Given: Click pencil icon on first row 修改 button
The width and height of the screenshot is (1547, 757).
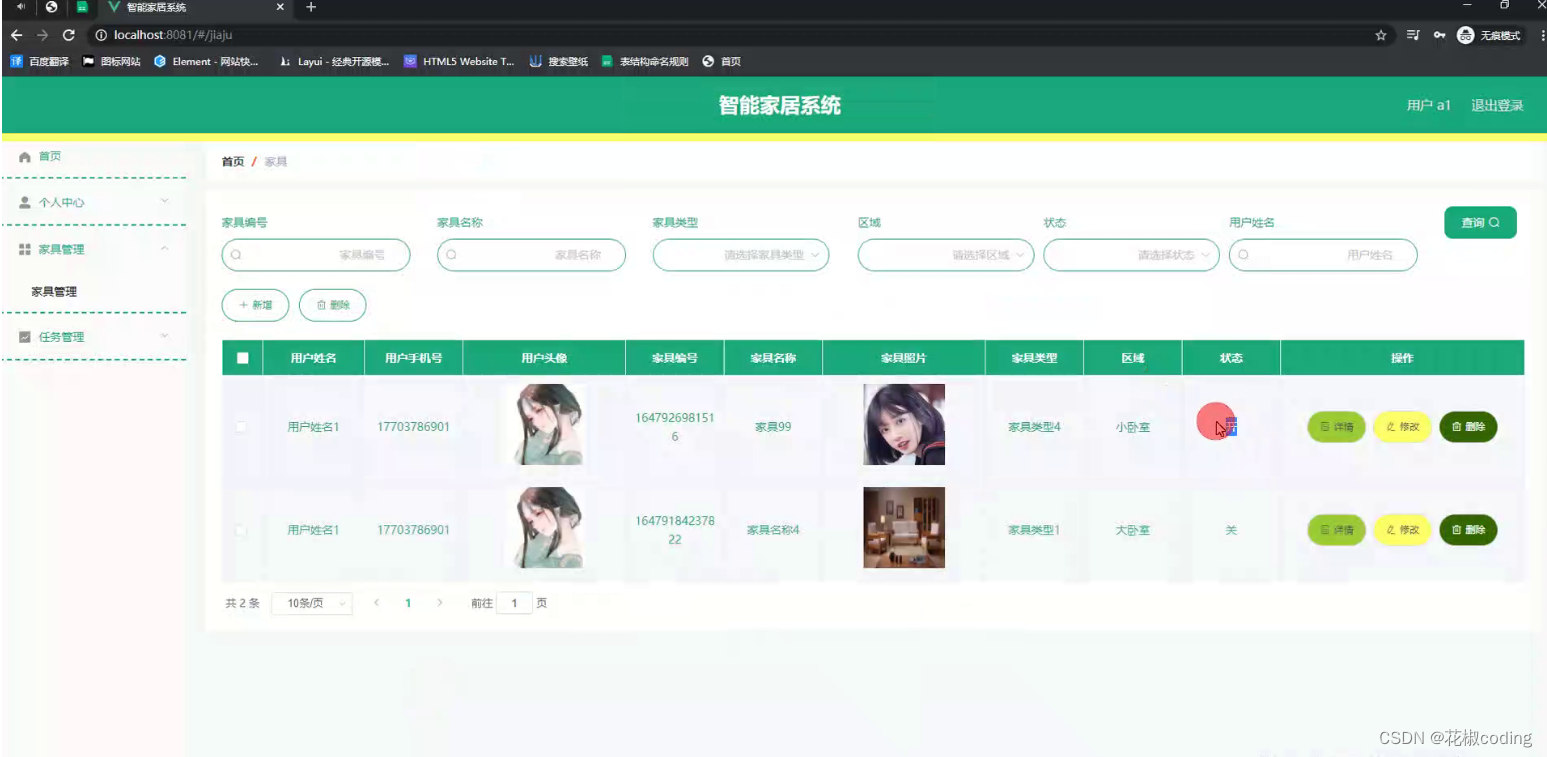Looking at the screenshot, I should click(1390, 426).
